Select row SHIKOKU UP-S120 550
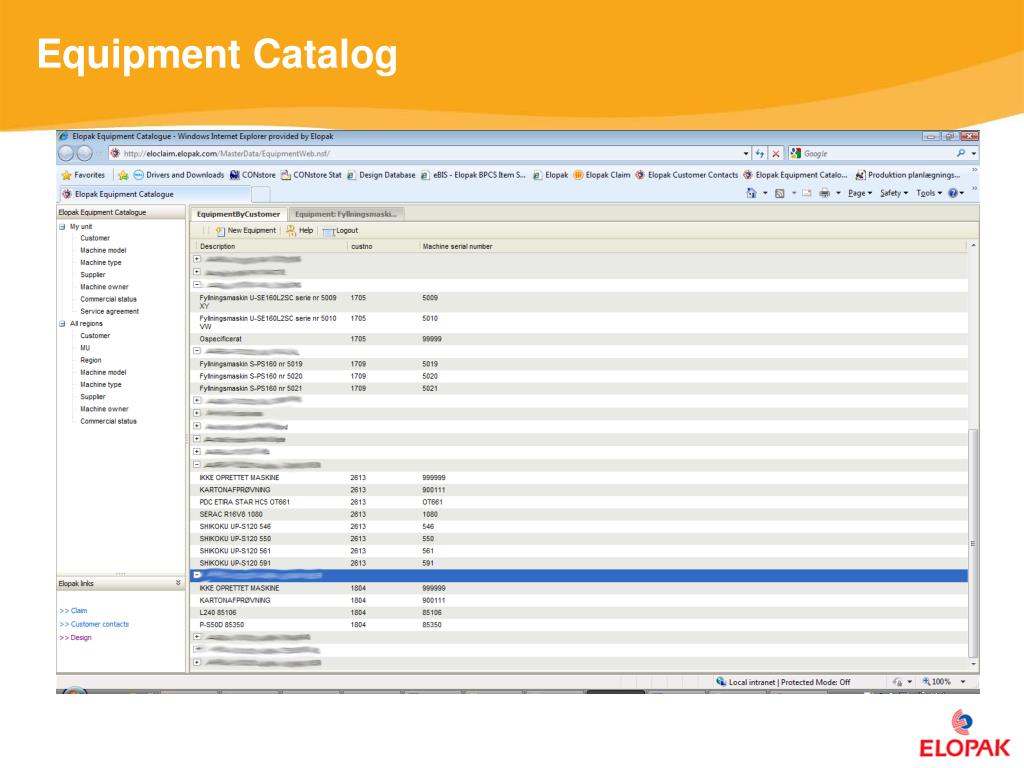 coord(579,539)
